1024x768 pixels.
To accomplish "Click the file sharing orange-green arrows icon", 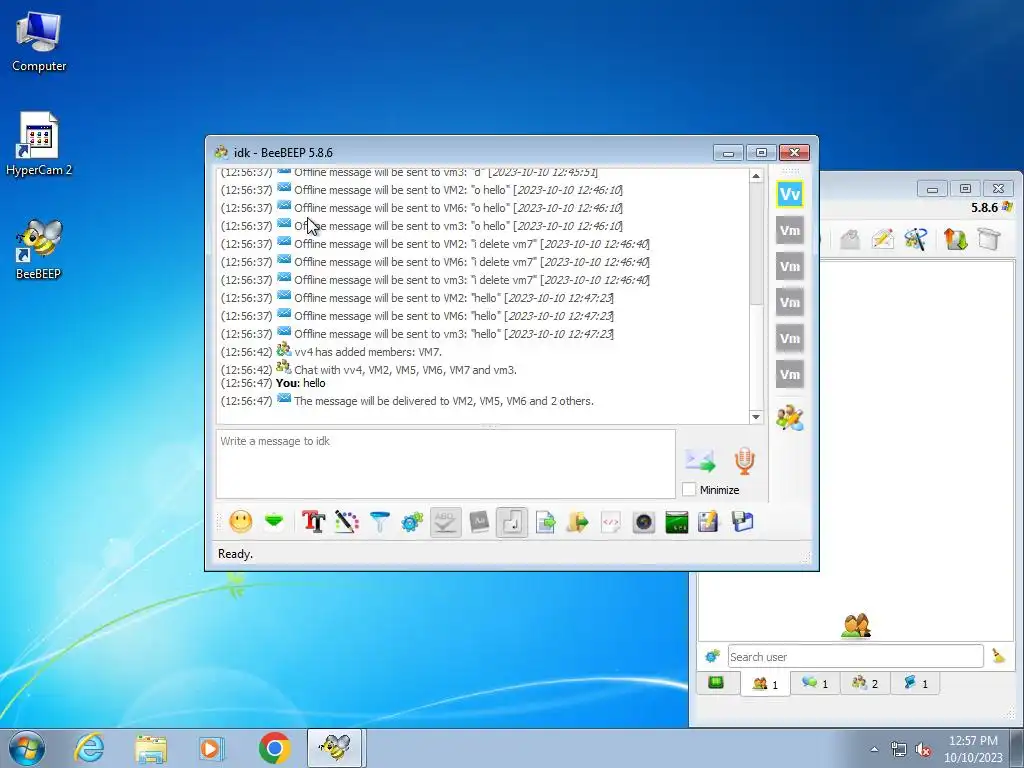I will [x=955, y=239].
